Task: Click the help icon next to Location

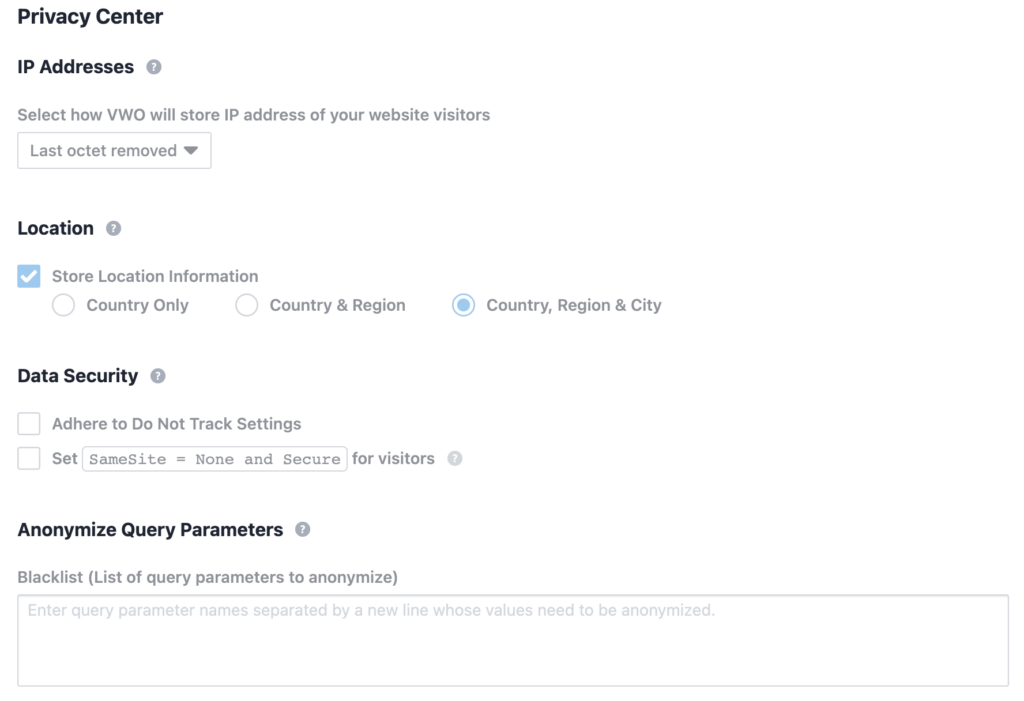Action: (114, 228)
